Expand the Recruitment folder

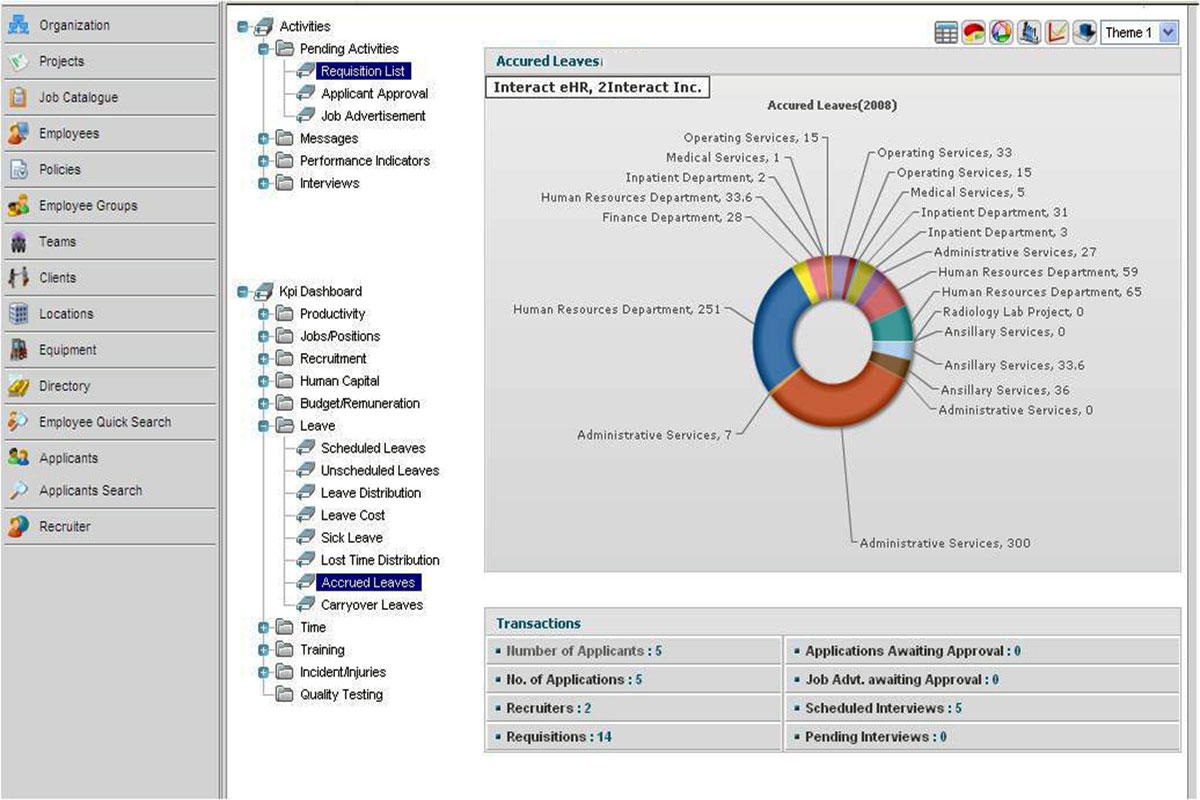pyautogui.click(x=264, y=359)
